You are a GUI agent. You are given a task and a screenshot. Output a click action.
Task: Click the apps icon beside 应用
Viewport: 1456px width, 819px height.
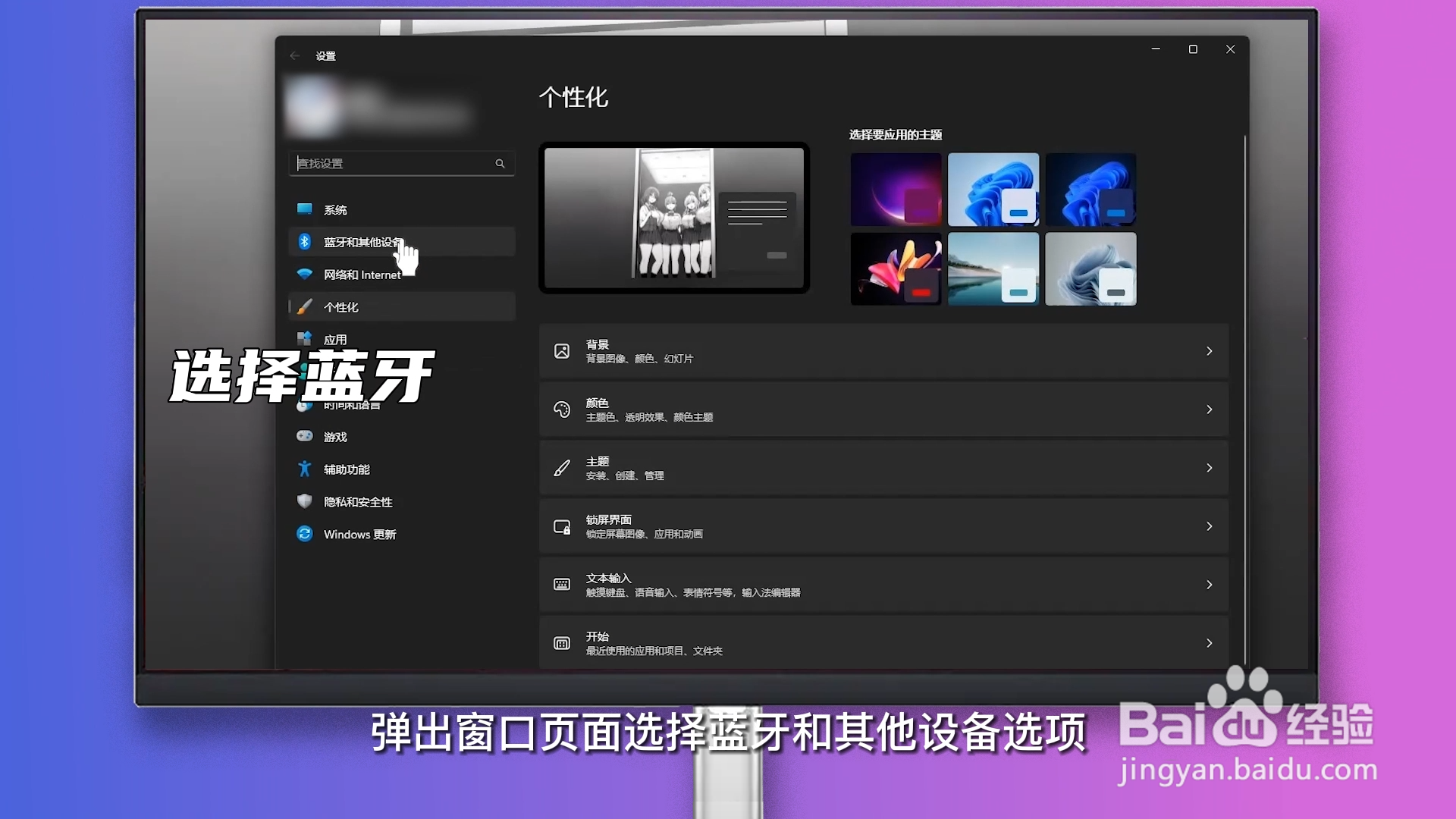click(305, 338)
